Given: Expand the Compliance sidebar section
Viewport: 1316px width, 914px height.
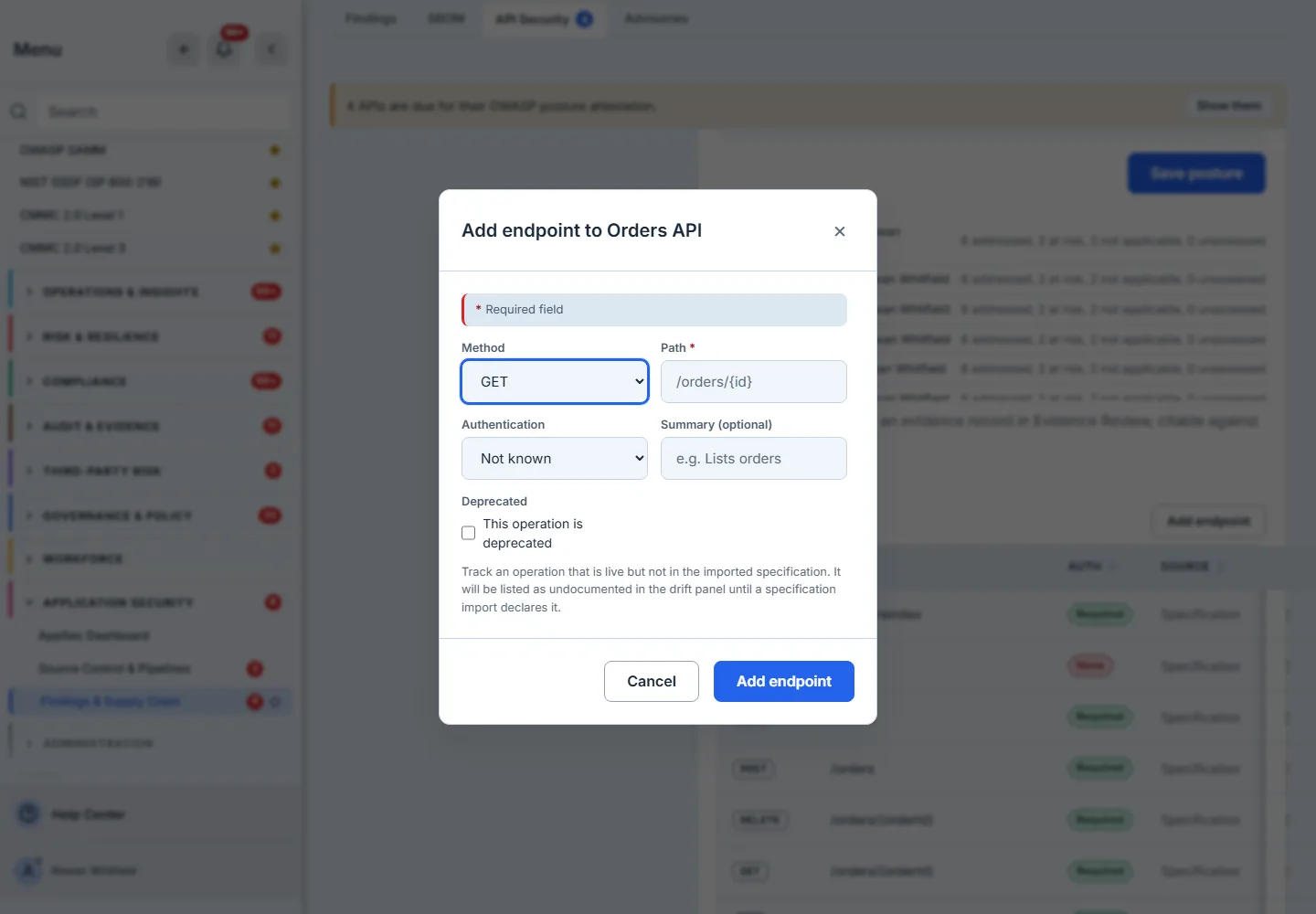Looking at the screenshot, I should [151, 381].
